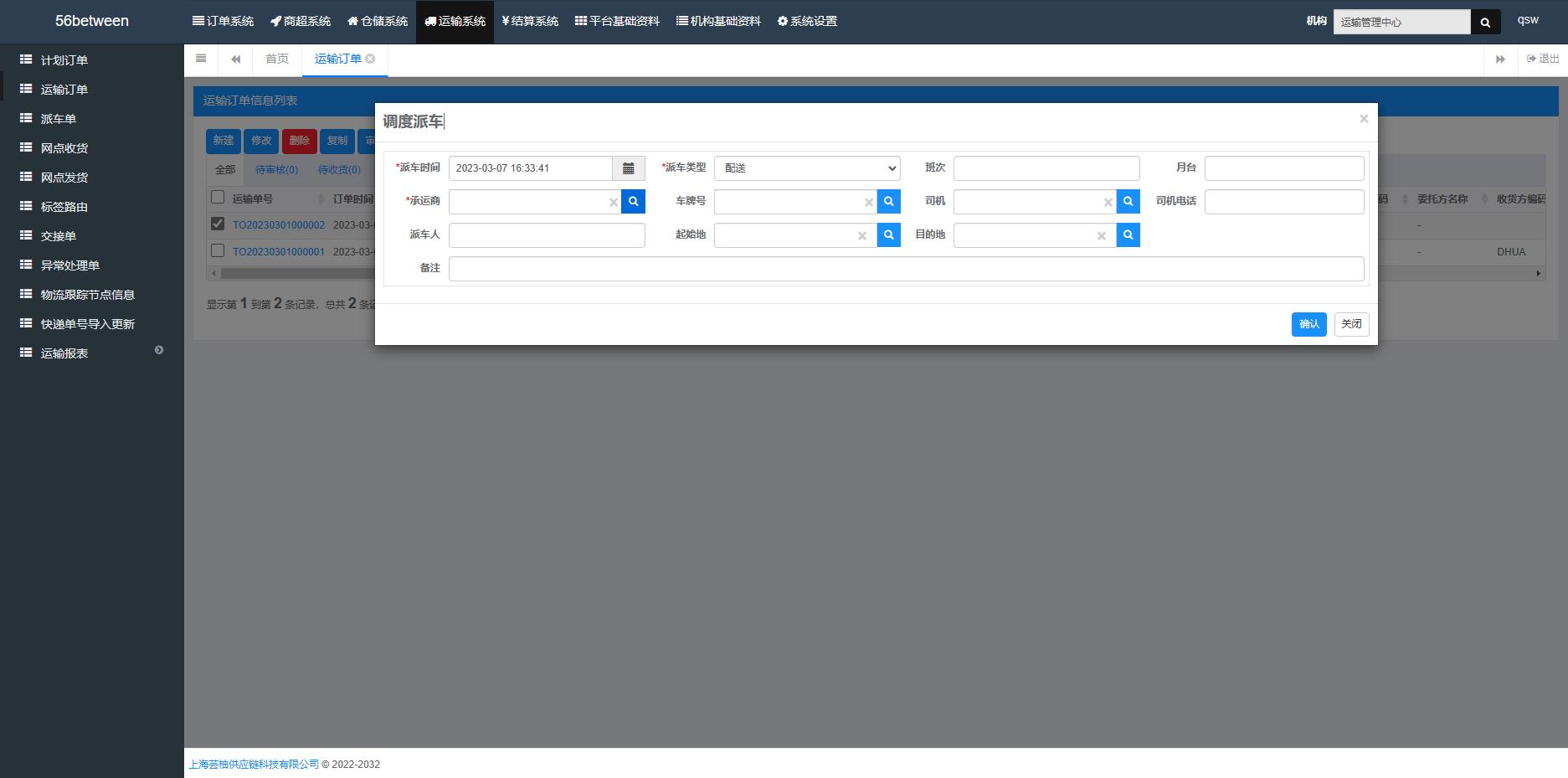Switch to the 首页 tab
Image resolution: width=1568 pixels, height=778 pixels.
(277, 59)
